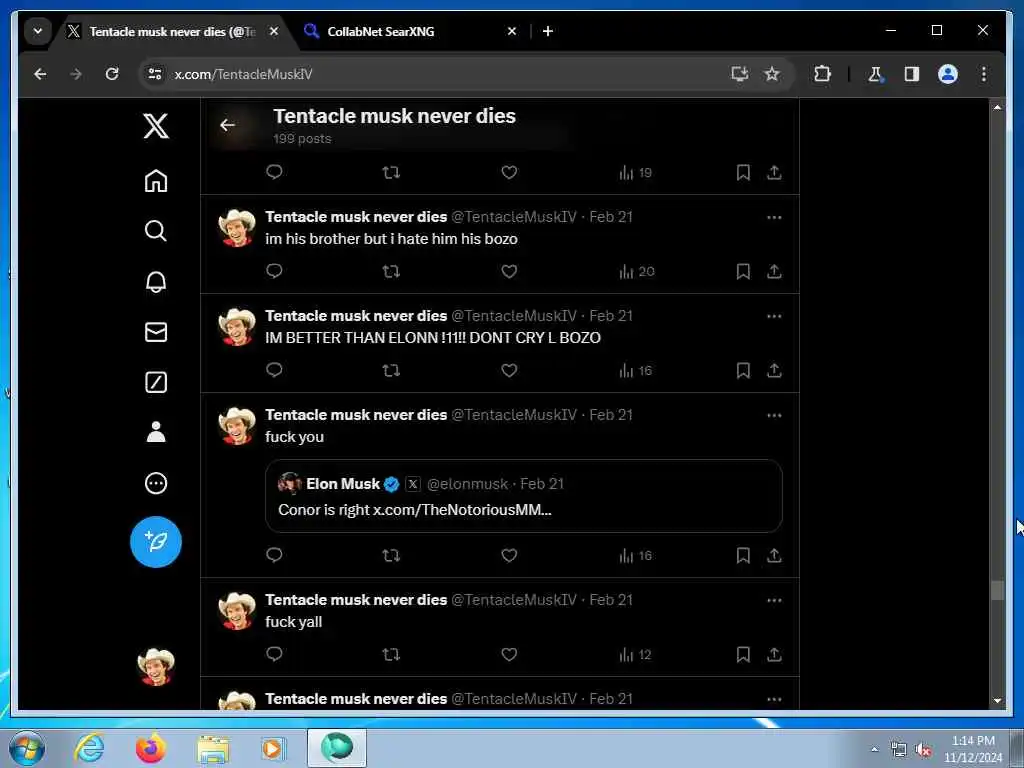Like the 'fuck yall' post
Image resolution: width=1024 pixels, height=768 pixels.
pos(509,654)
